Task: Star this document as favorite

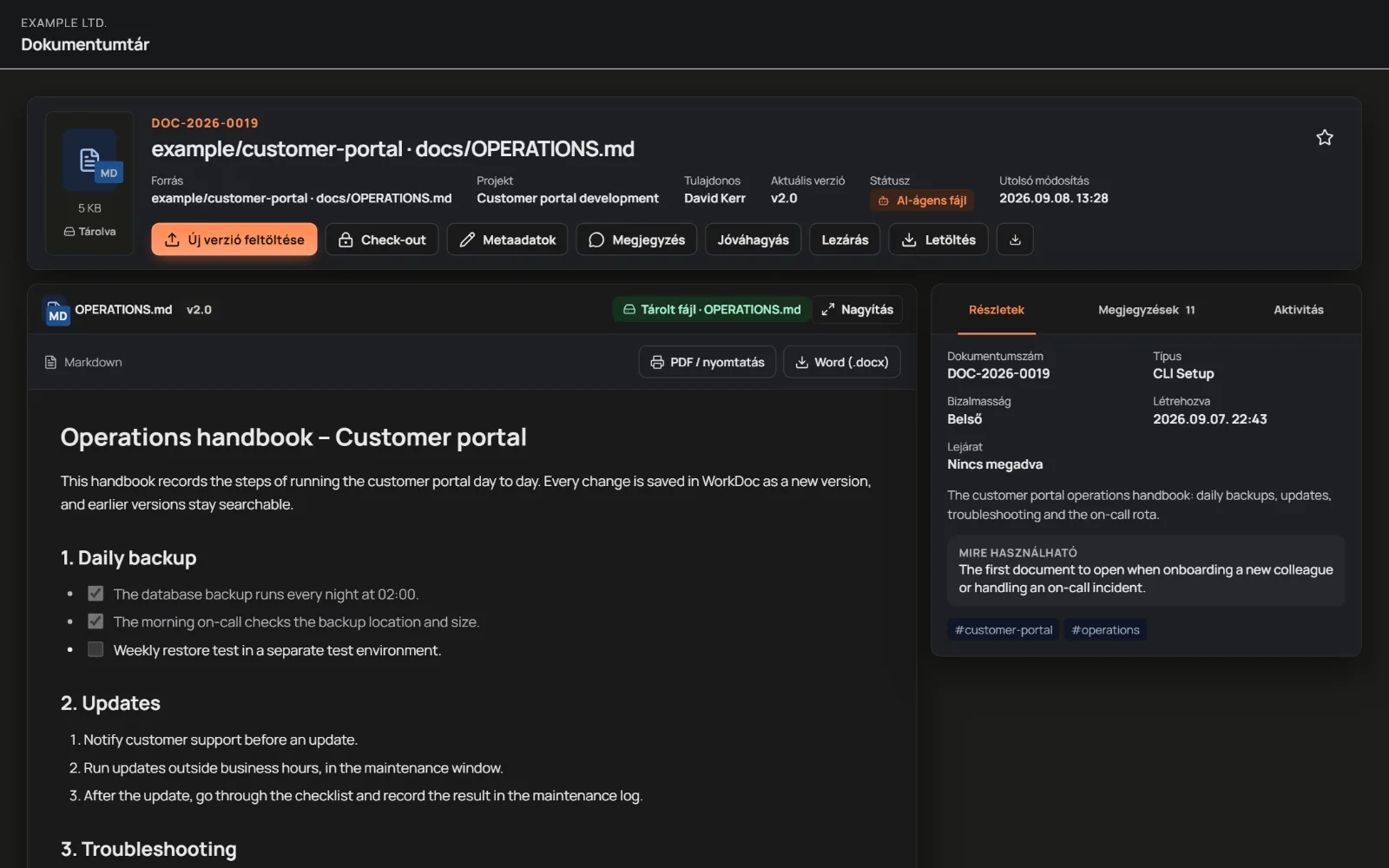Action: point(1324,137)
